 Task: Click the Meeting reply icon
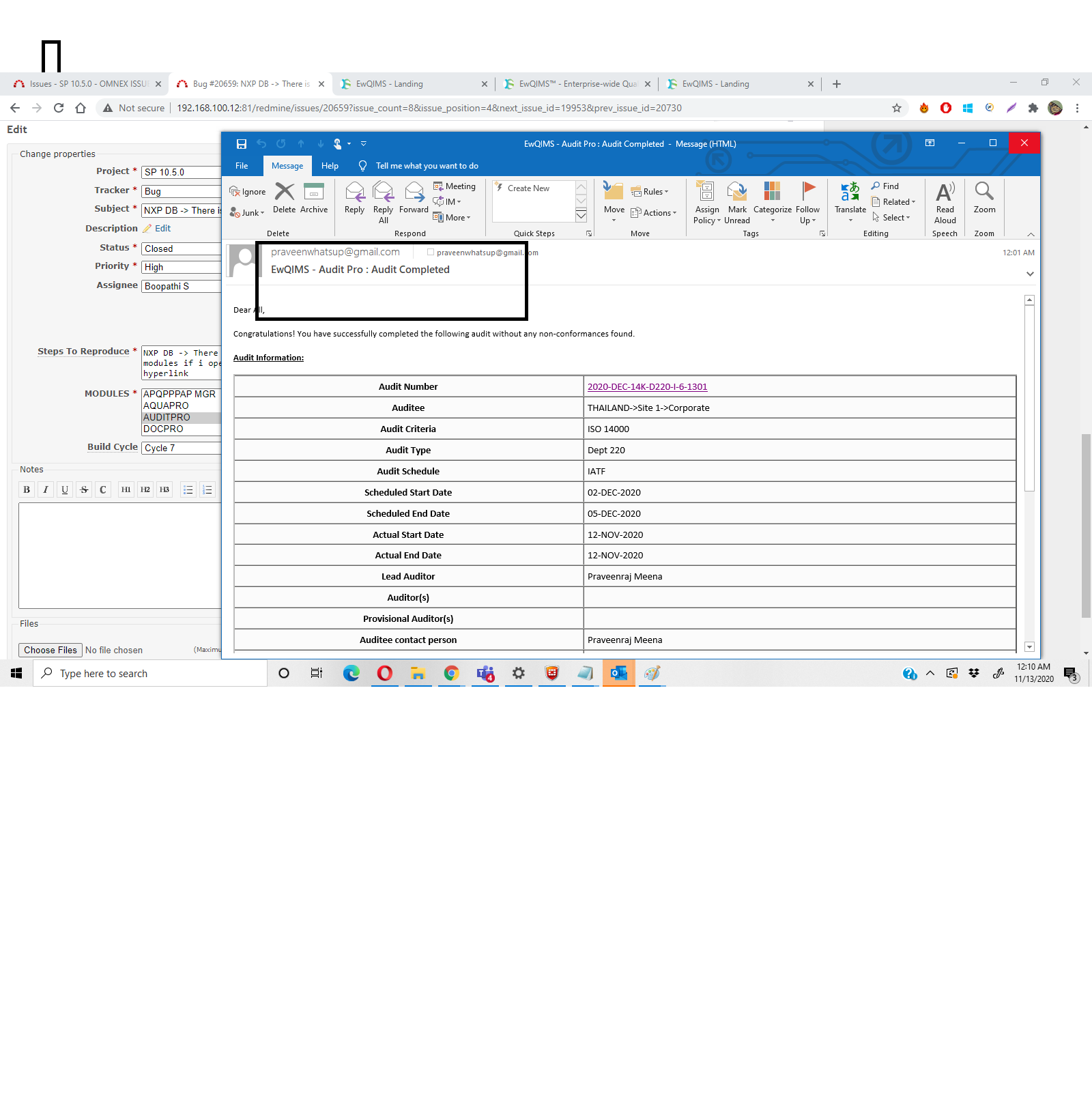(x=455, y=186)
